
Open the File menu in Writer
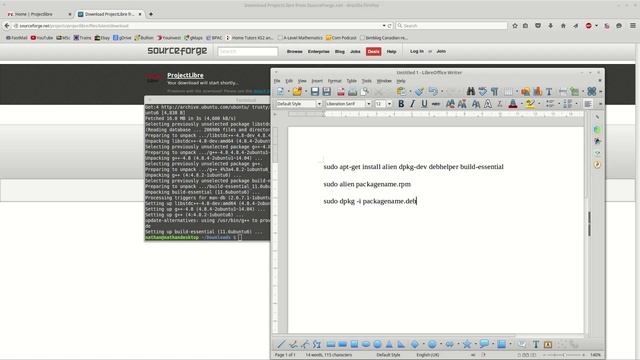click(x=277, y=81)
